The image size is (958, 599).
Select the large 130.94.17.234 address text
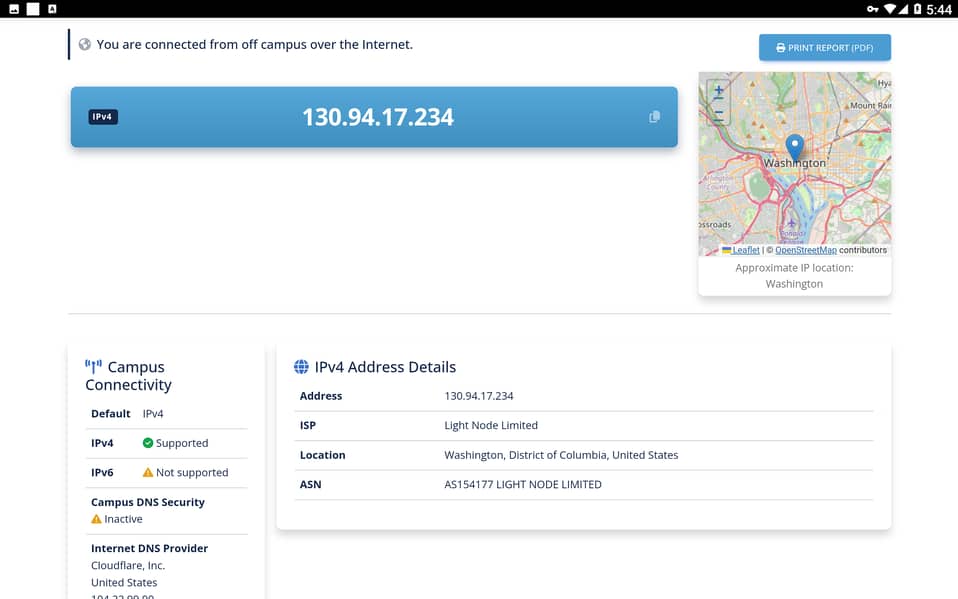(x=378, y=117)
